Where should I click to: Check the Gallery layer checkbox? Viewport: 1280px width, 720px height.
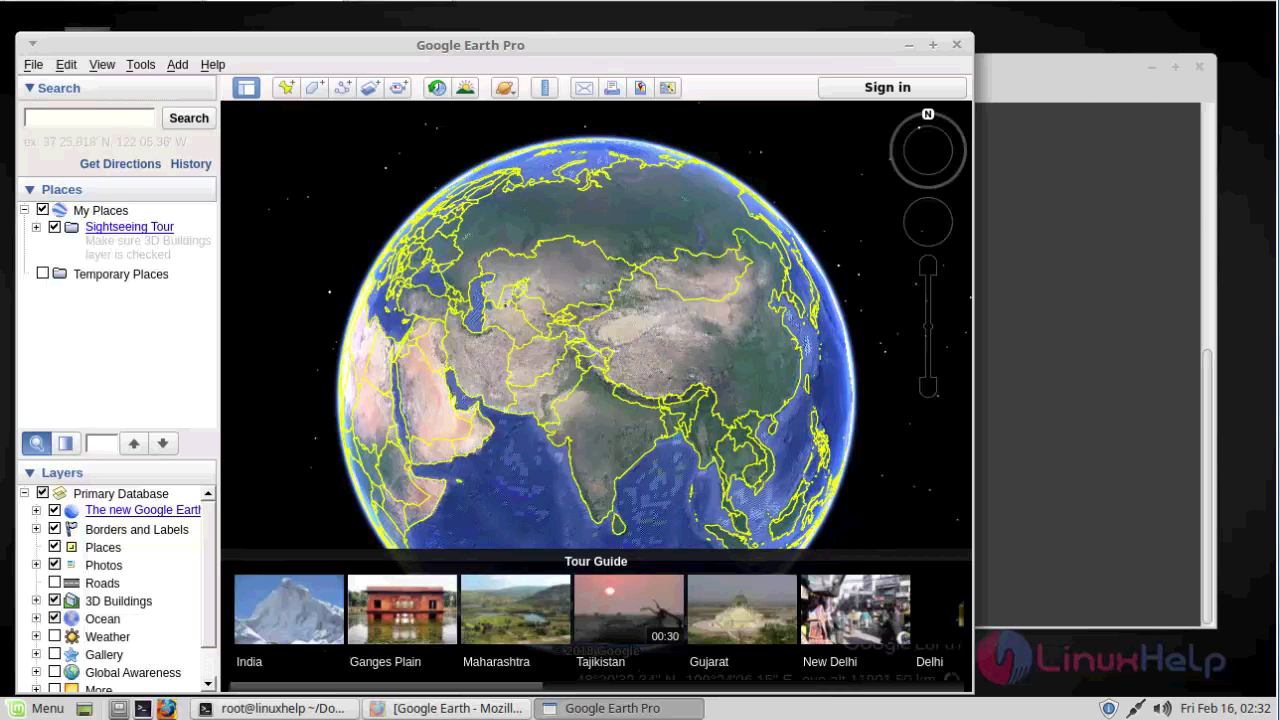pos(55,654)
